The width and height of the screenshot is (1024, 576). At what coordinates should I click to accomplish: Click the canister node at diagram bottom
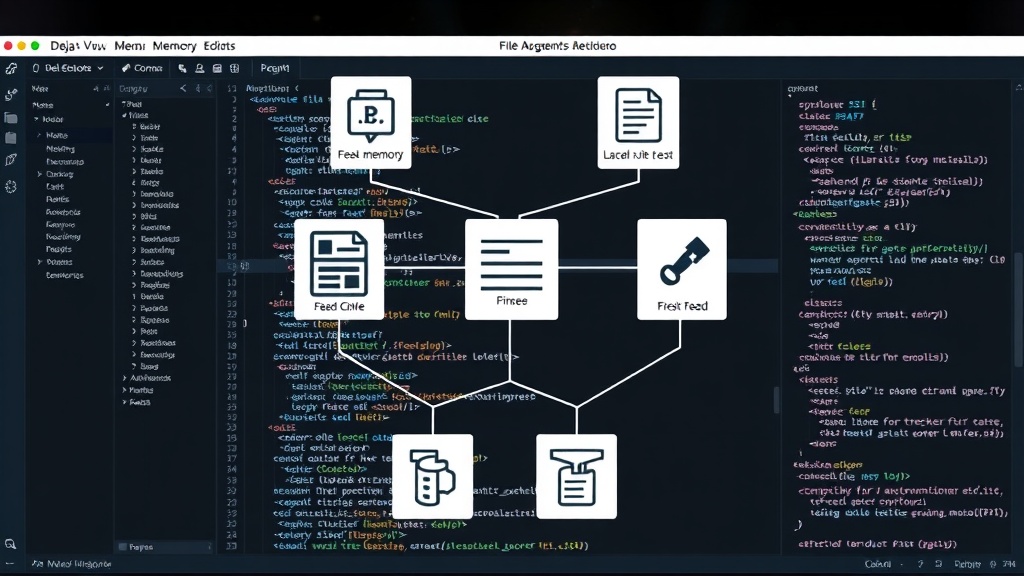click(x=432, y=477)
